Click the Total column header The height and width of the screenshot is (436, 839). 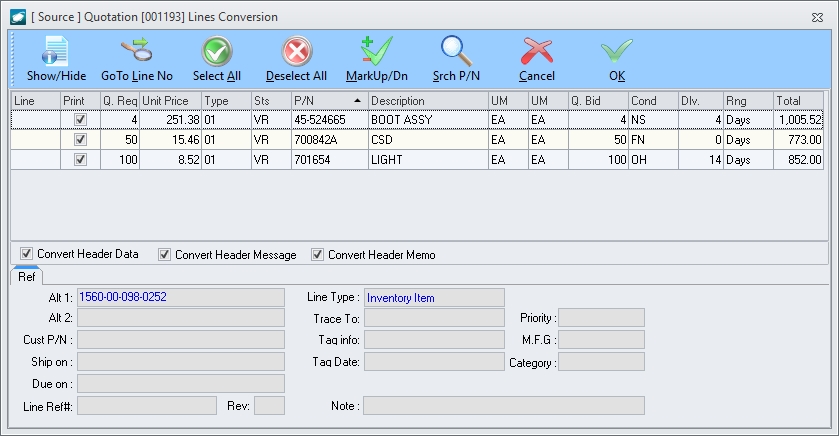(x=798, y=101)
